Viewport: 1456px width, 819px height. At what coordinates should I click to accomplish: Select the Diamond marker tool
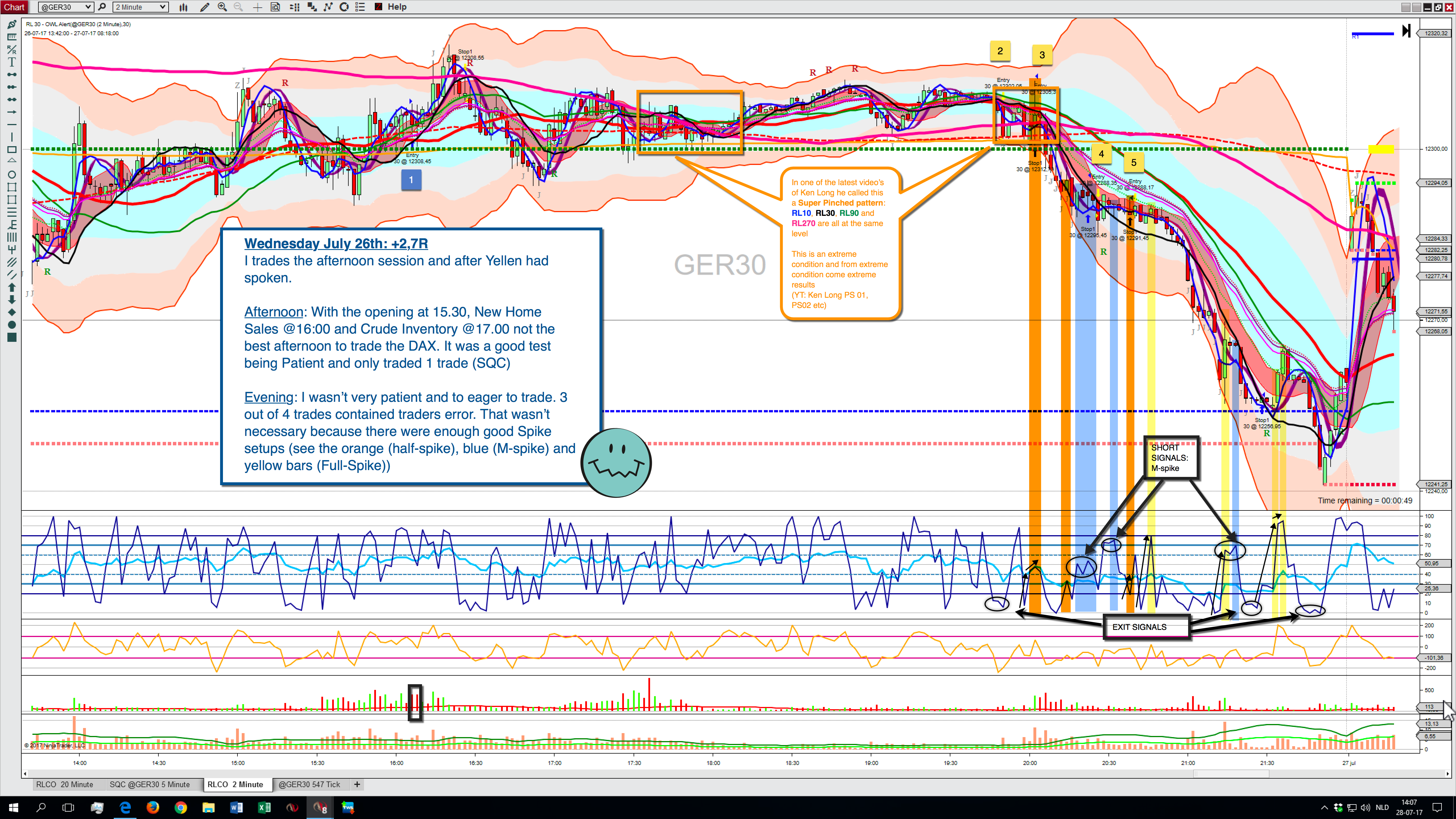tap(12, 312)
